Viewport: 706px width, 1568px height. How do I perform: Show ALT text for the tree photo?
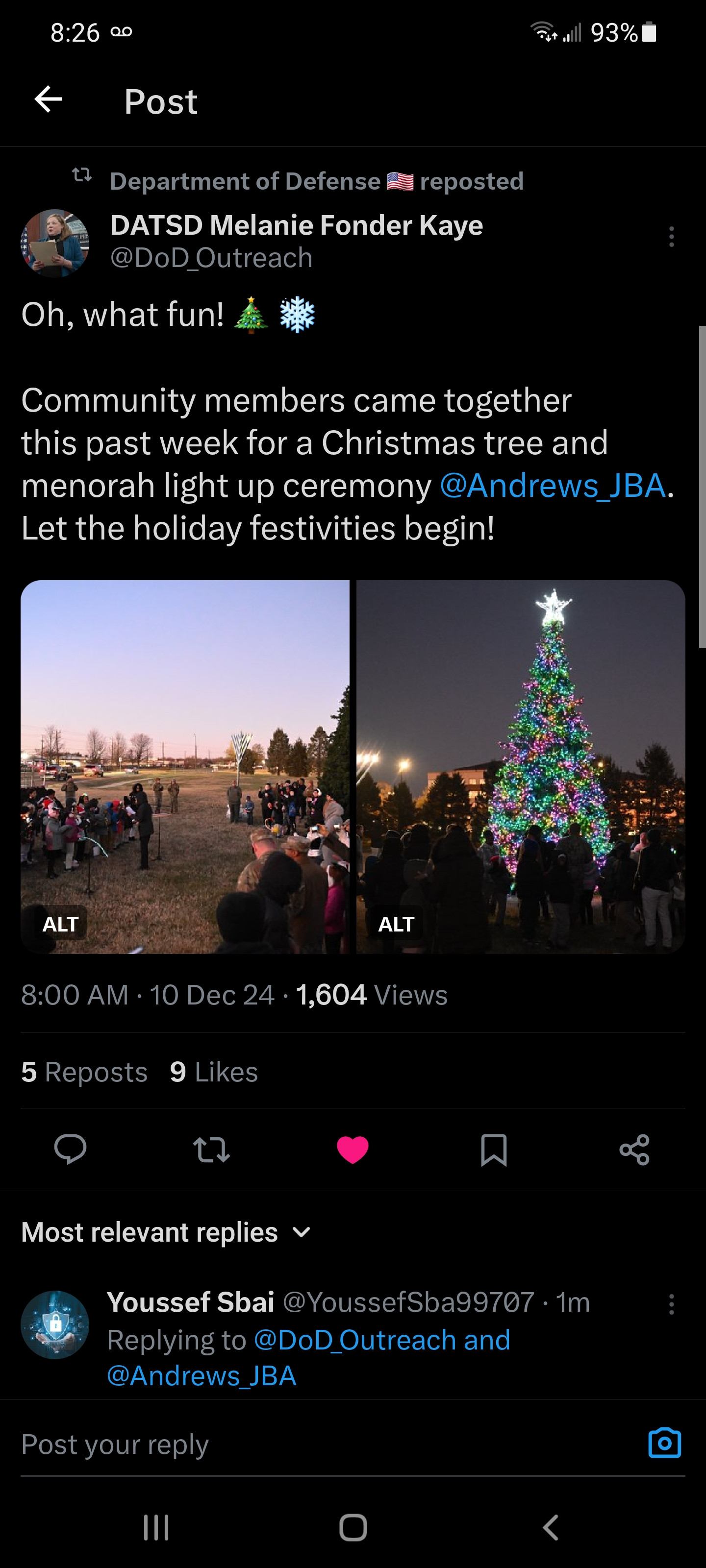tap(396, 924)
